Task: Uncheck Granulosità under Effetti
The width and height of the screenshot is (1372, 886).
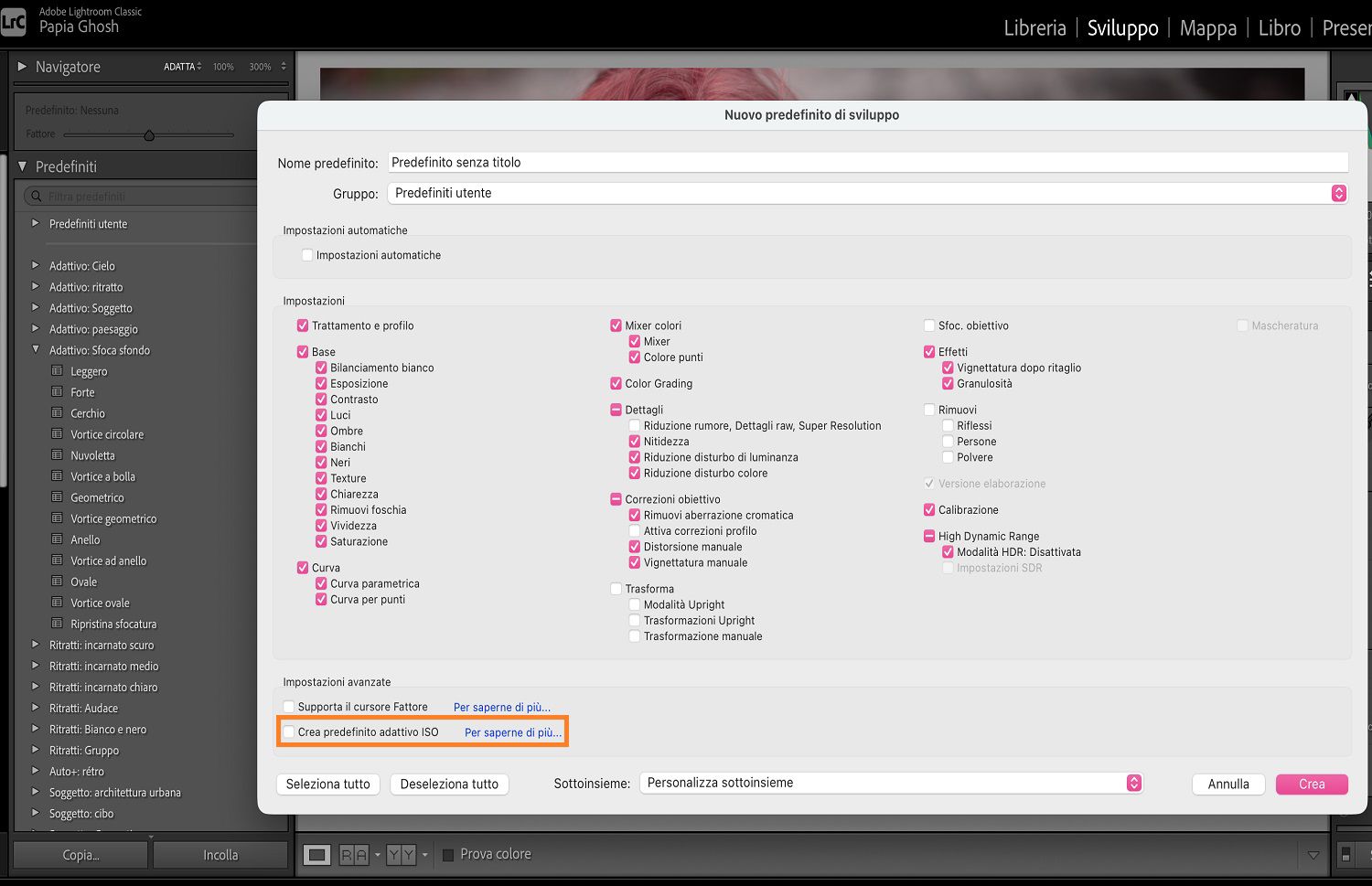Action: [x=948, y=383]
